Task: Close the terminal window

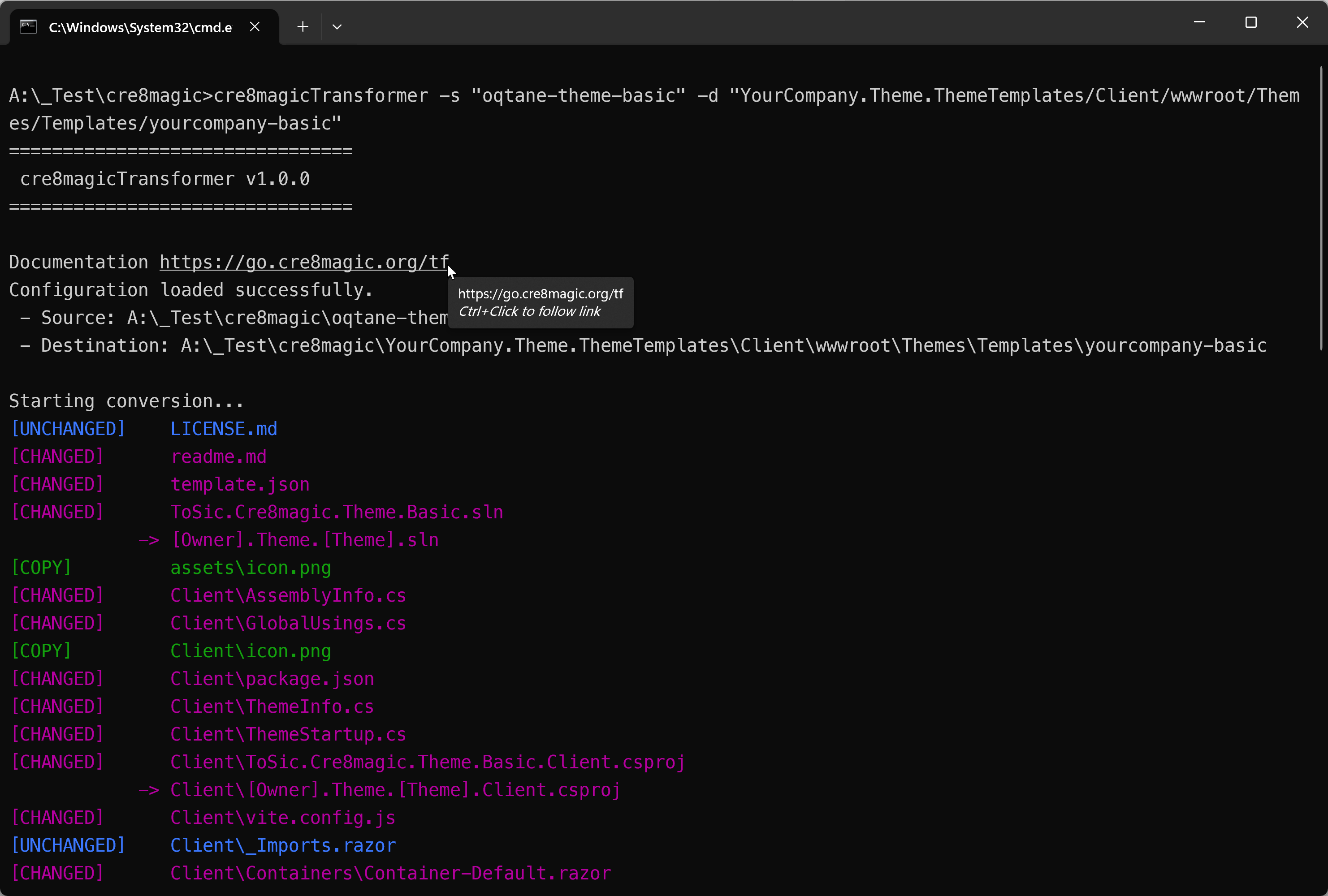Action: point(1303,23)
